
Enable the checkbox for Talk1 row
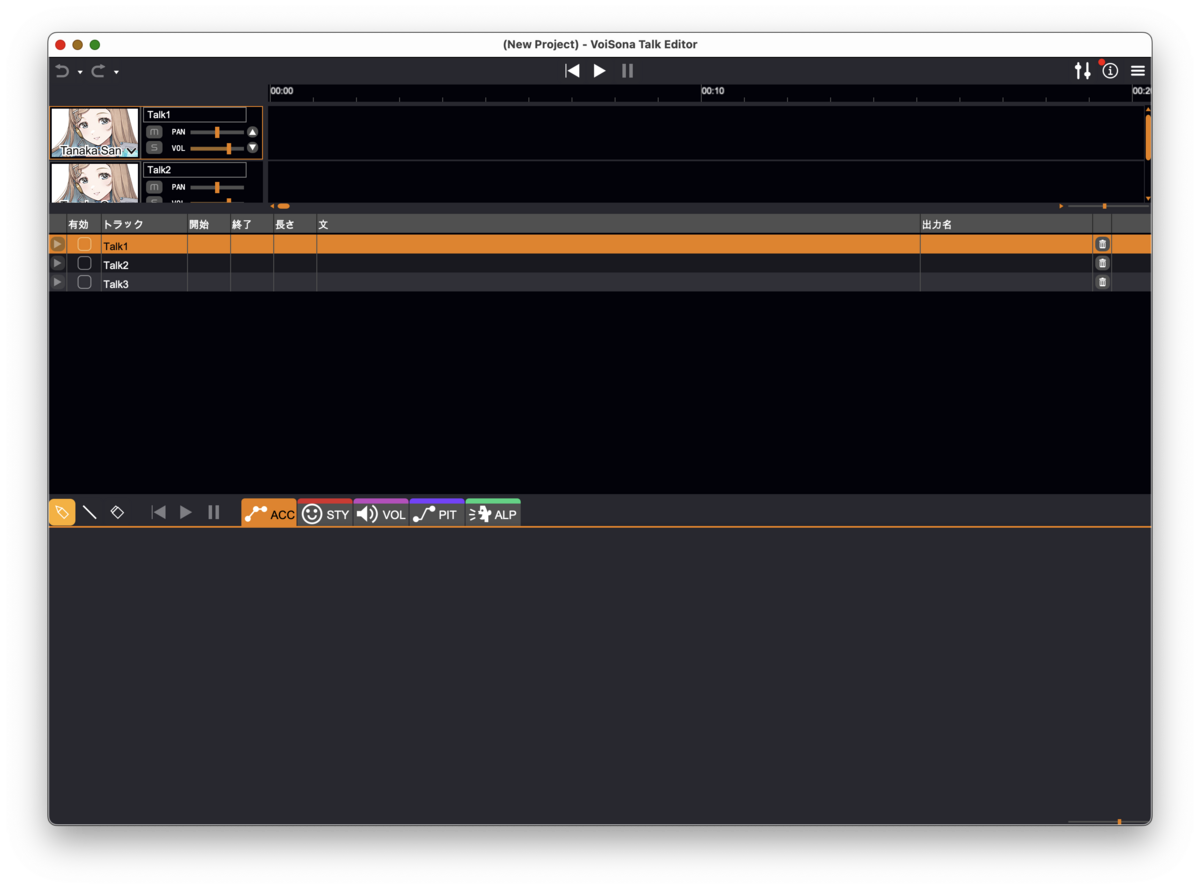tap(84, 244)
